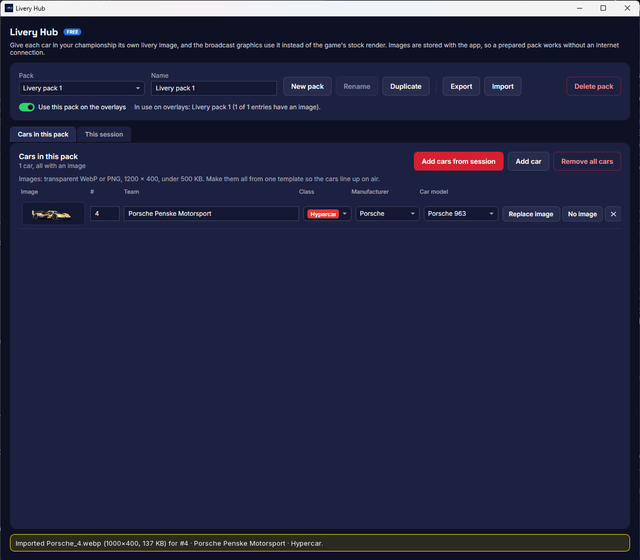Click the Add car button
The width and height of the screenshot is (640, 560).
[x=528, y=161]
